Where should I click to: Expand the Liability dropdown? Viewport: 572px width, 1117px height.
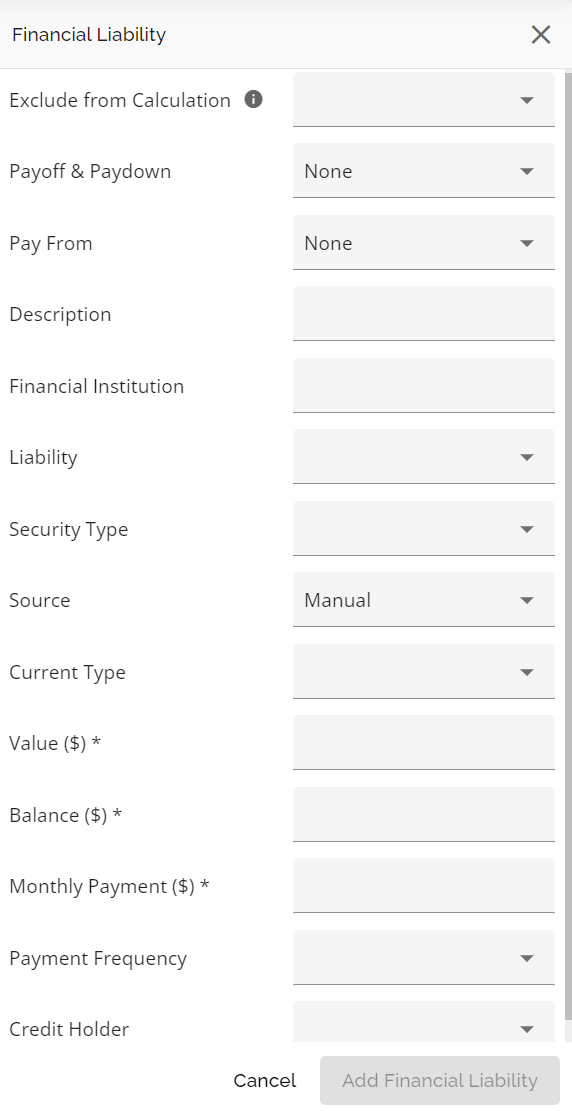click(423, 457)
